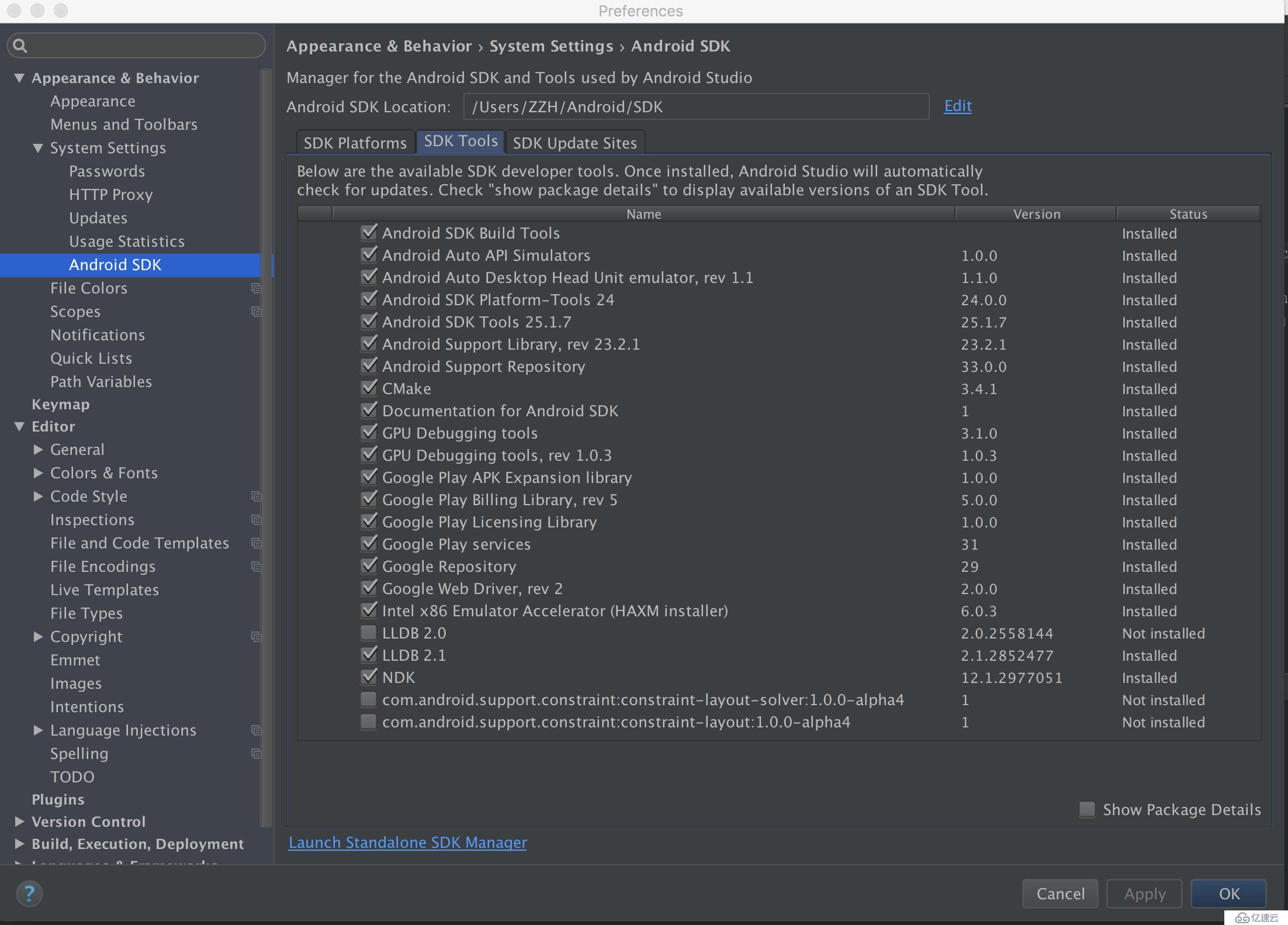Expand the Copyright node
This screenshot has width=1288, height=925.
point(38,637)
